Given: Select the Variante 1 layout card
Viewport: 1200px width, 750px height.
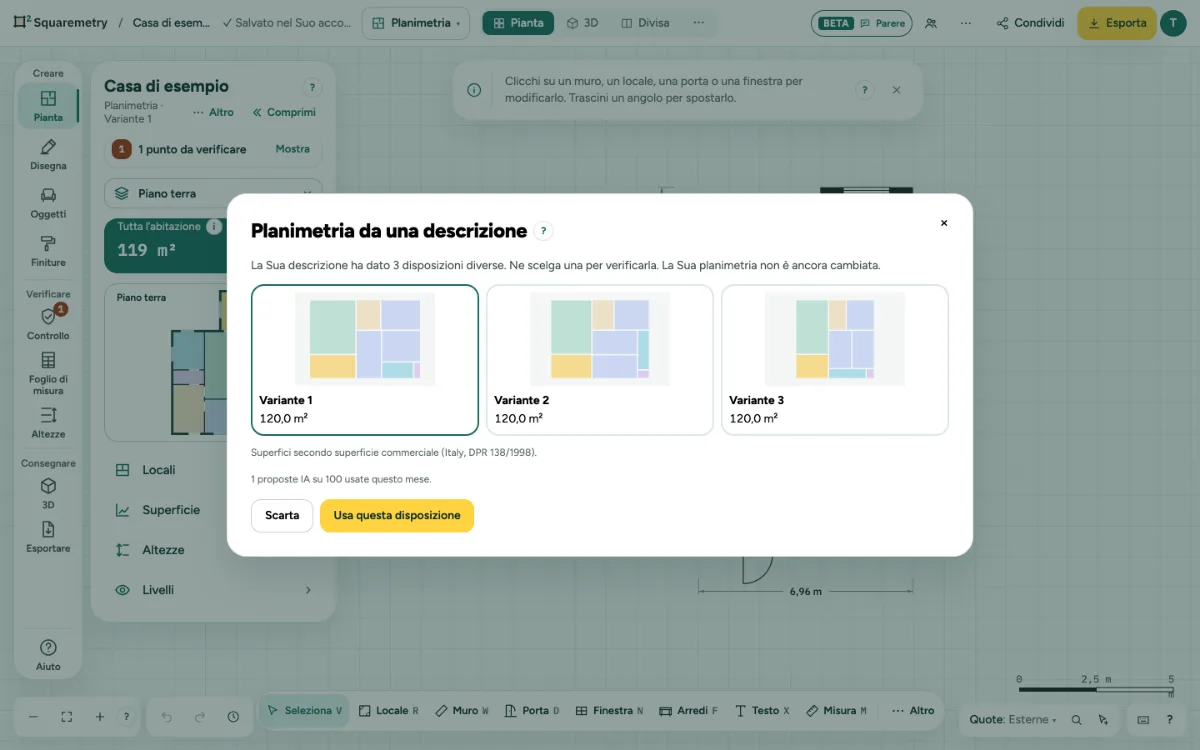Looking at the screenshot, I should pos(365,360).
